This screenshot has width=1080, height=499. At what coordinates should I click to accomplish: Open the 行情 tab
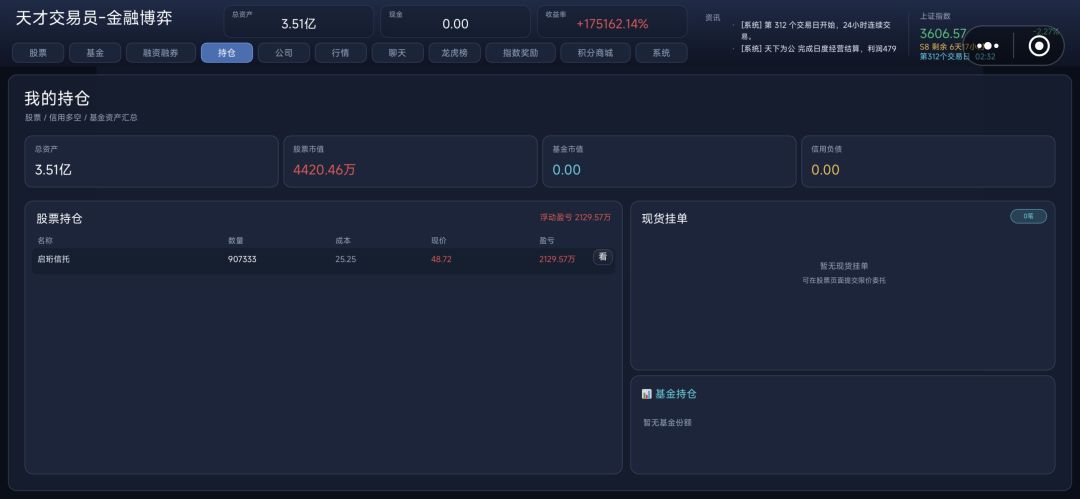coord(340,53)
